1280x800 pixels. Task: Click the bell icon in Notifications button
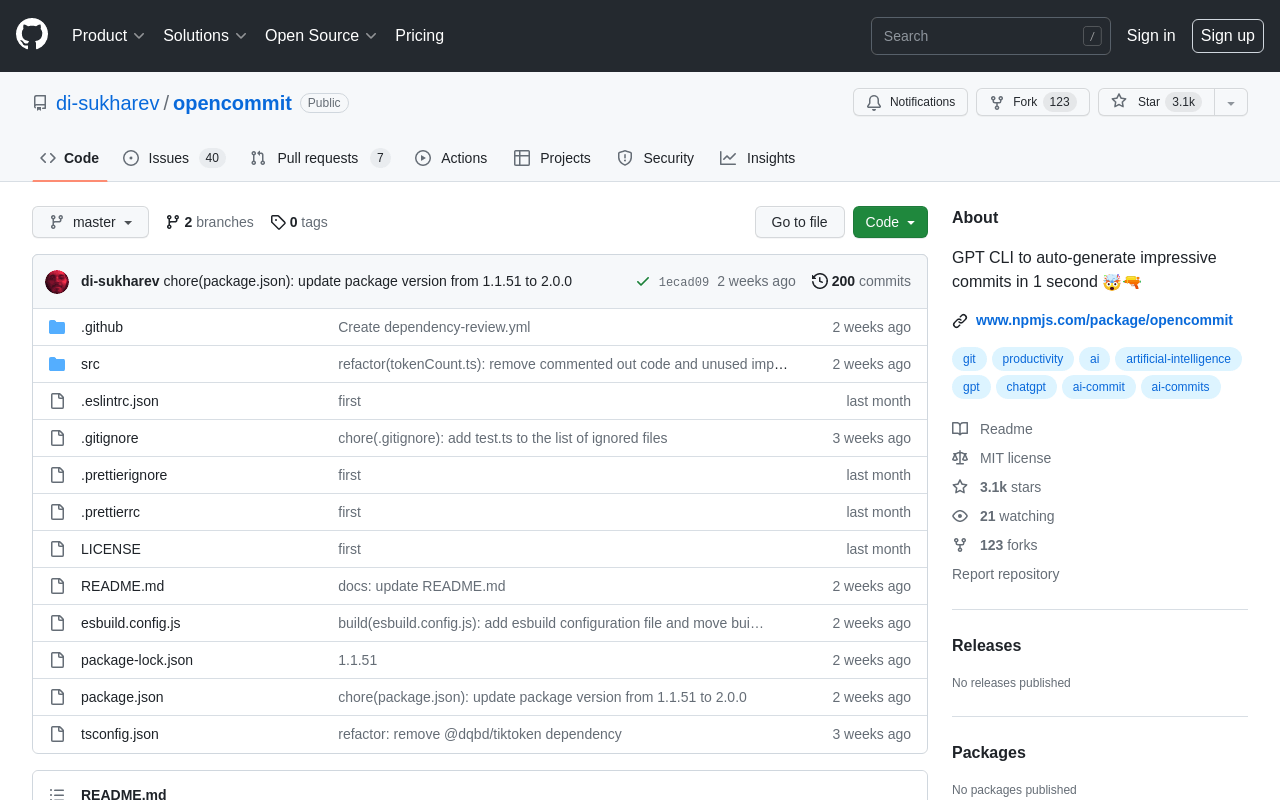click(874, 102)
